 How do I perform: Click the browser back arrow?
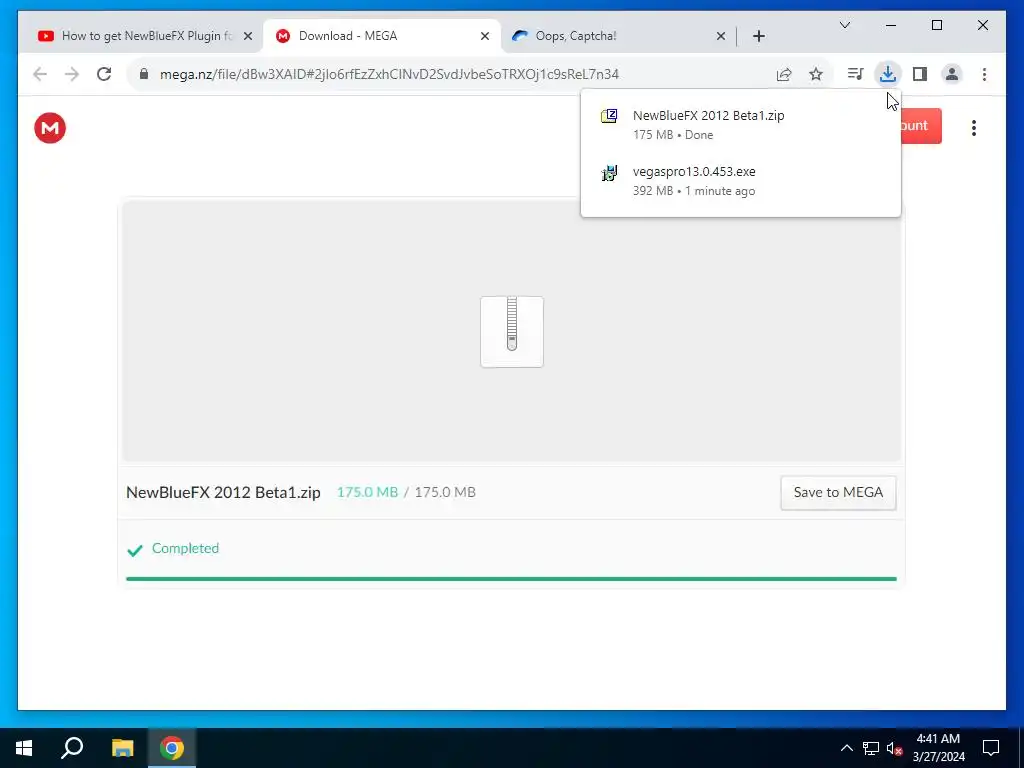pyautogui.click(x=40, y=74)
